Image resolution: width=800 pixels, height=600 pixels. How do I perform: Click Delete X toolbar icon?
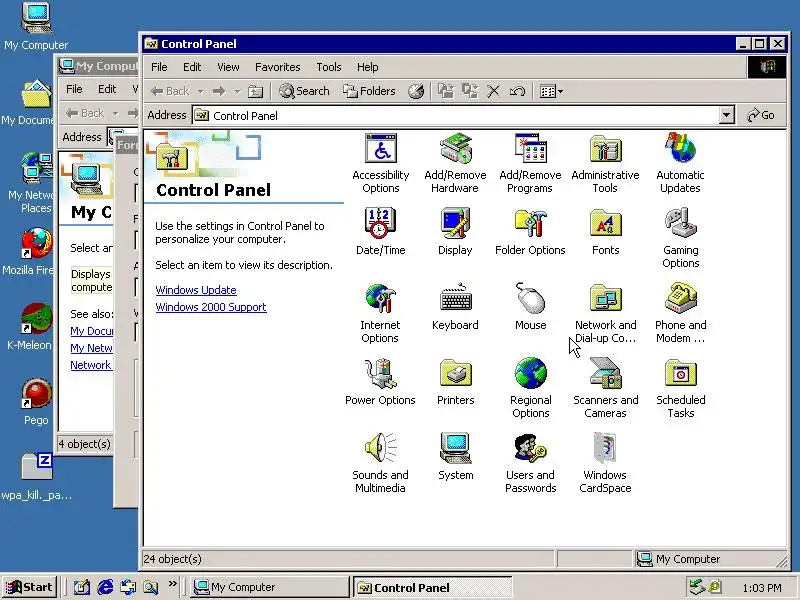(493, 91)
